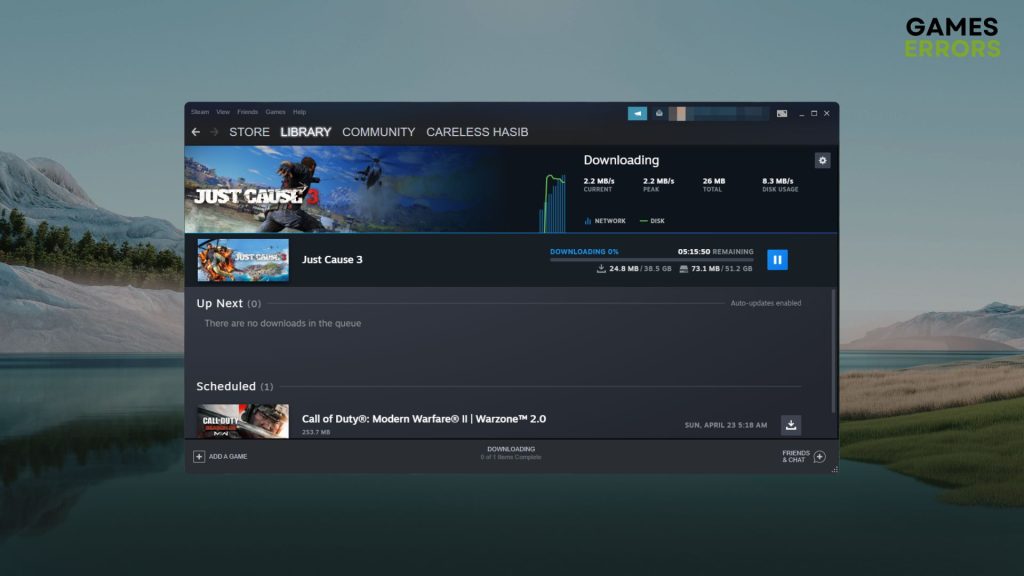Click the download icon for Call of Duty
This screenshot has width=1024, height=576.
[791, 425]
